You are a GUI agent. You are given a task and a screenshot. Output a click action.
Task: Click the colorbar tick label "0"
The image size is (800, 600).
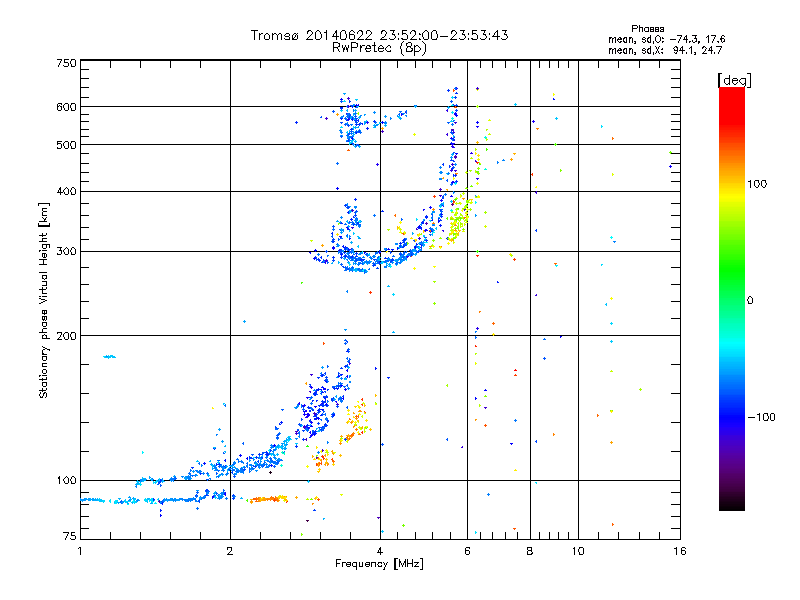point(750,301)
